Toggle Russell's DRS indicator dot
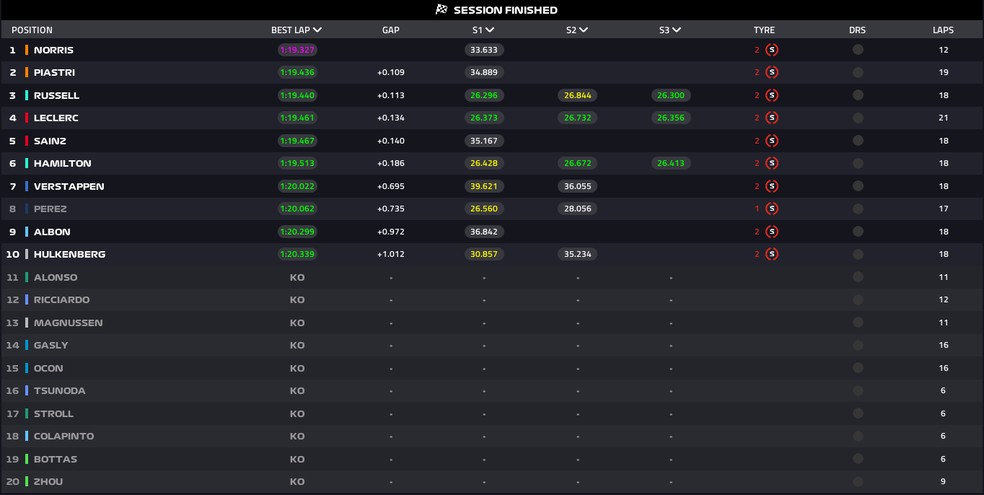 click(x=857, y=96)
